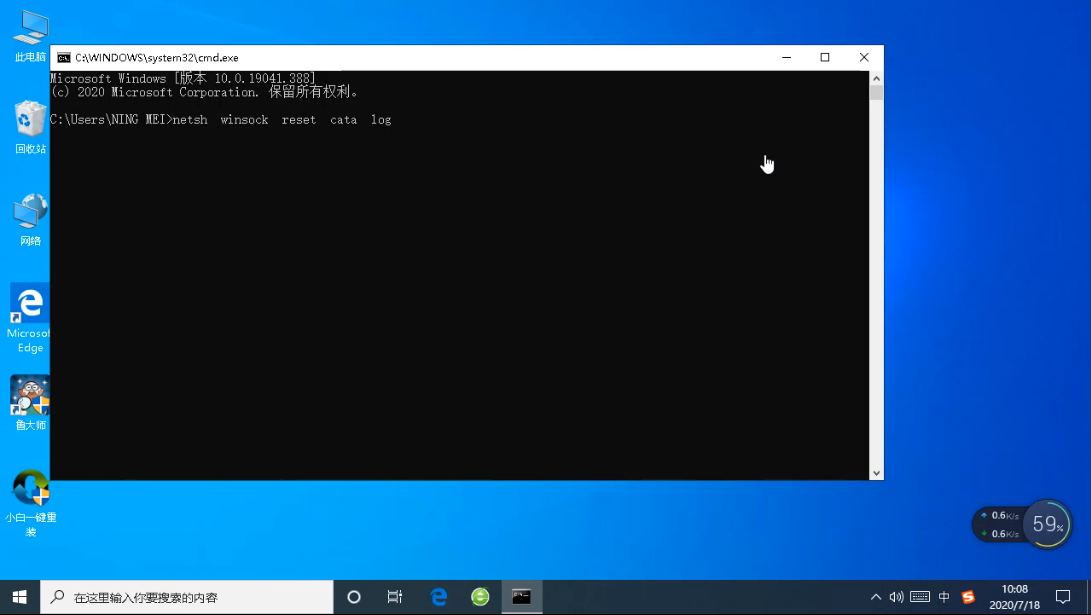Expand the hidden tray icons chevron
Image resolution: width=1091 pixels, height=615 pixels.
(876, 597)
